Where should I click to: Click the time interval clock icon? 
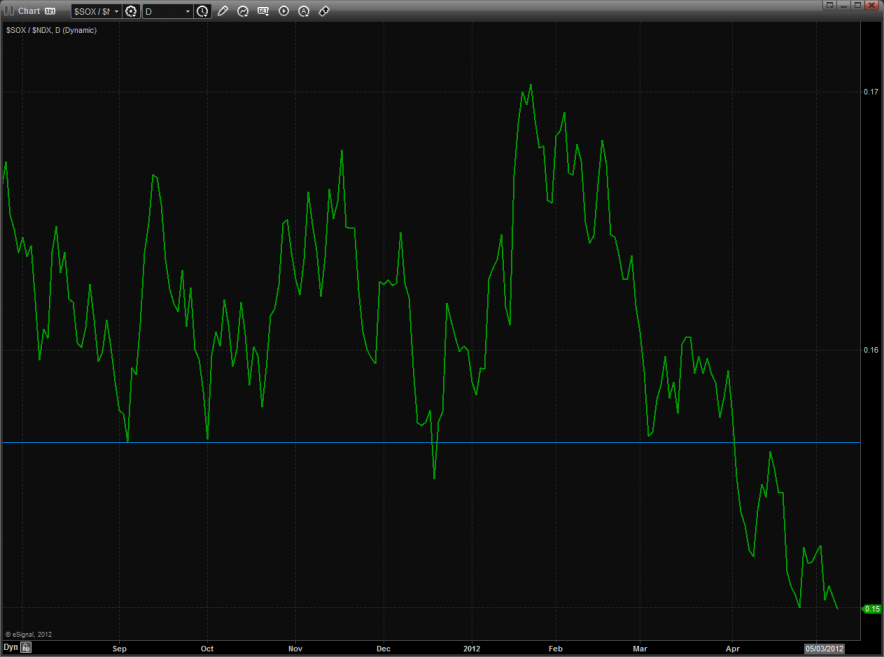pyautogui.click(x=203, y=11)
